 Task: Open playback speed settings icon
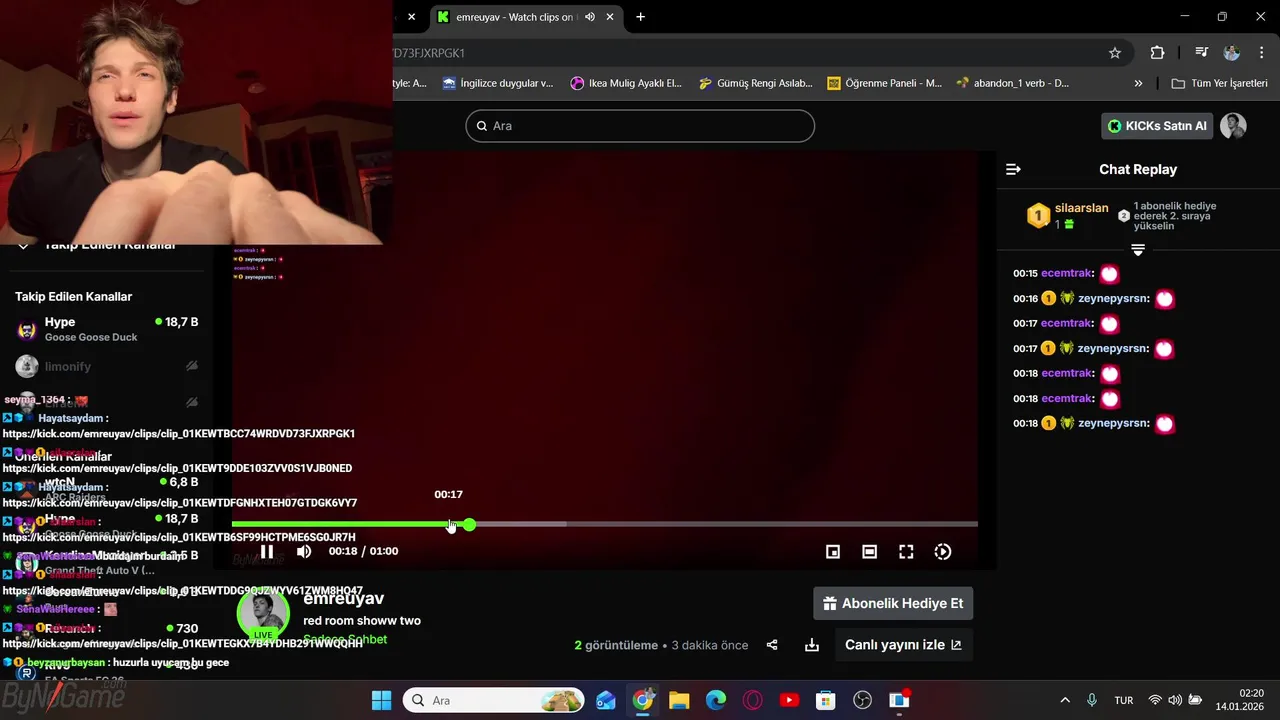tap(943, 552)
